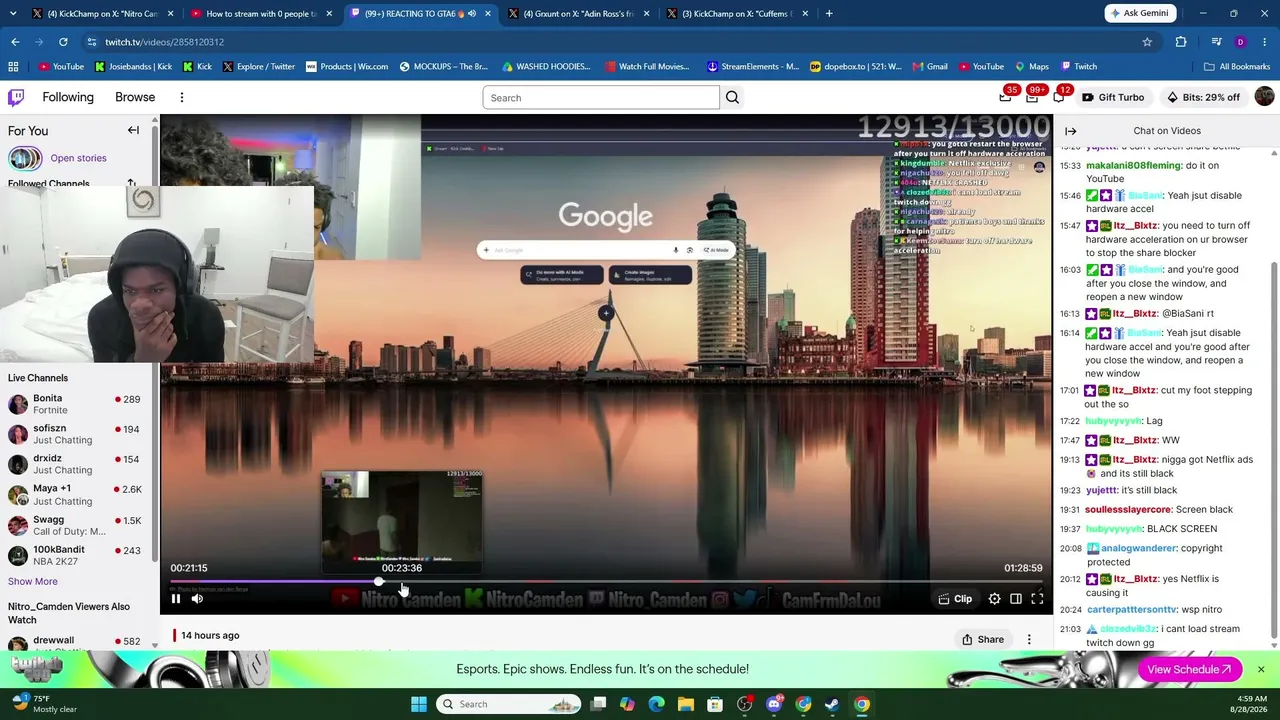Click the chat panel scrollbar
Viewport: 1280px width, 720px height.
point(1274,450)
